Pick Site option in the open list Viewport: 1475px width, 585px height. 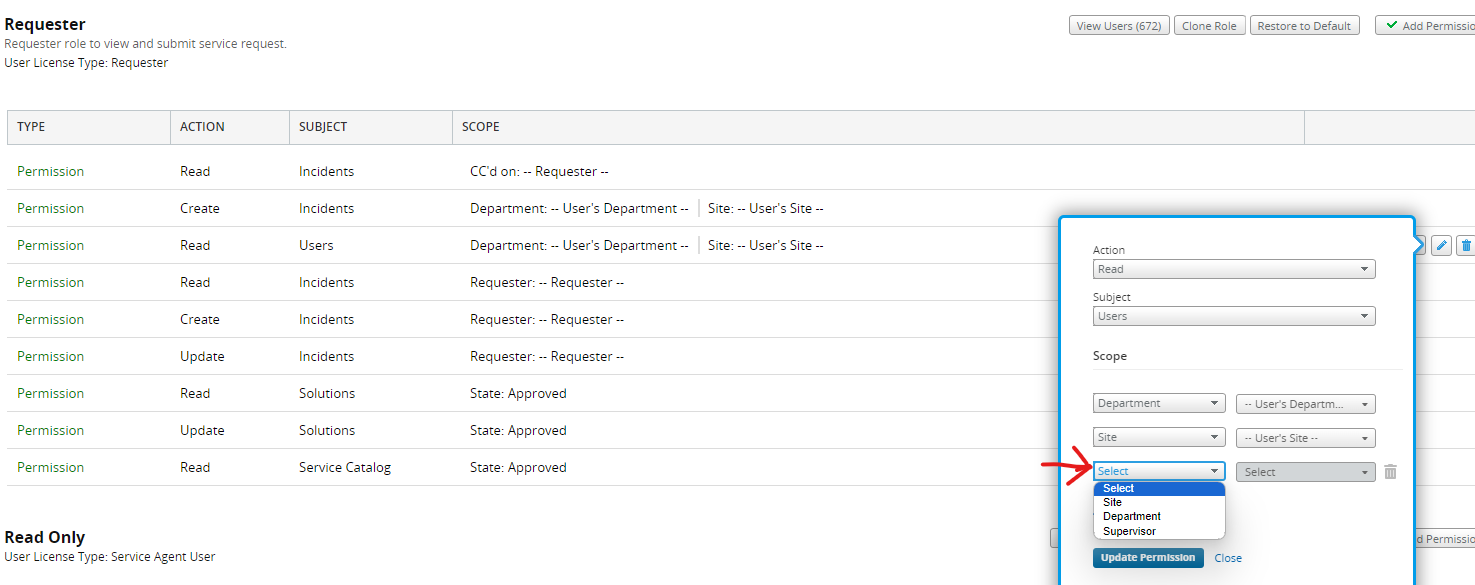pyautogui.click(x=1112, y=502)
